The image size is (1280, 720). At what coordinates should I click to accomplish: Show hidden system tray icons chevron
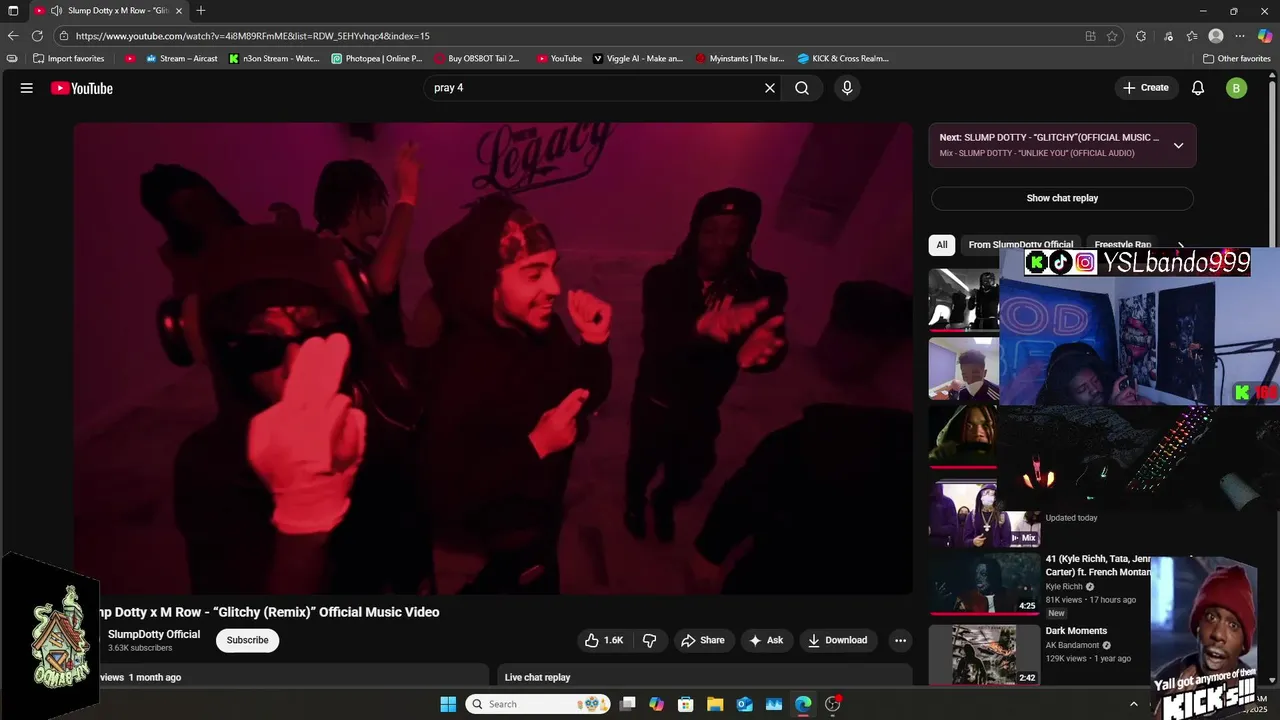1134,704
